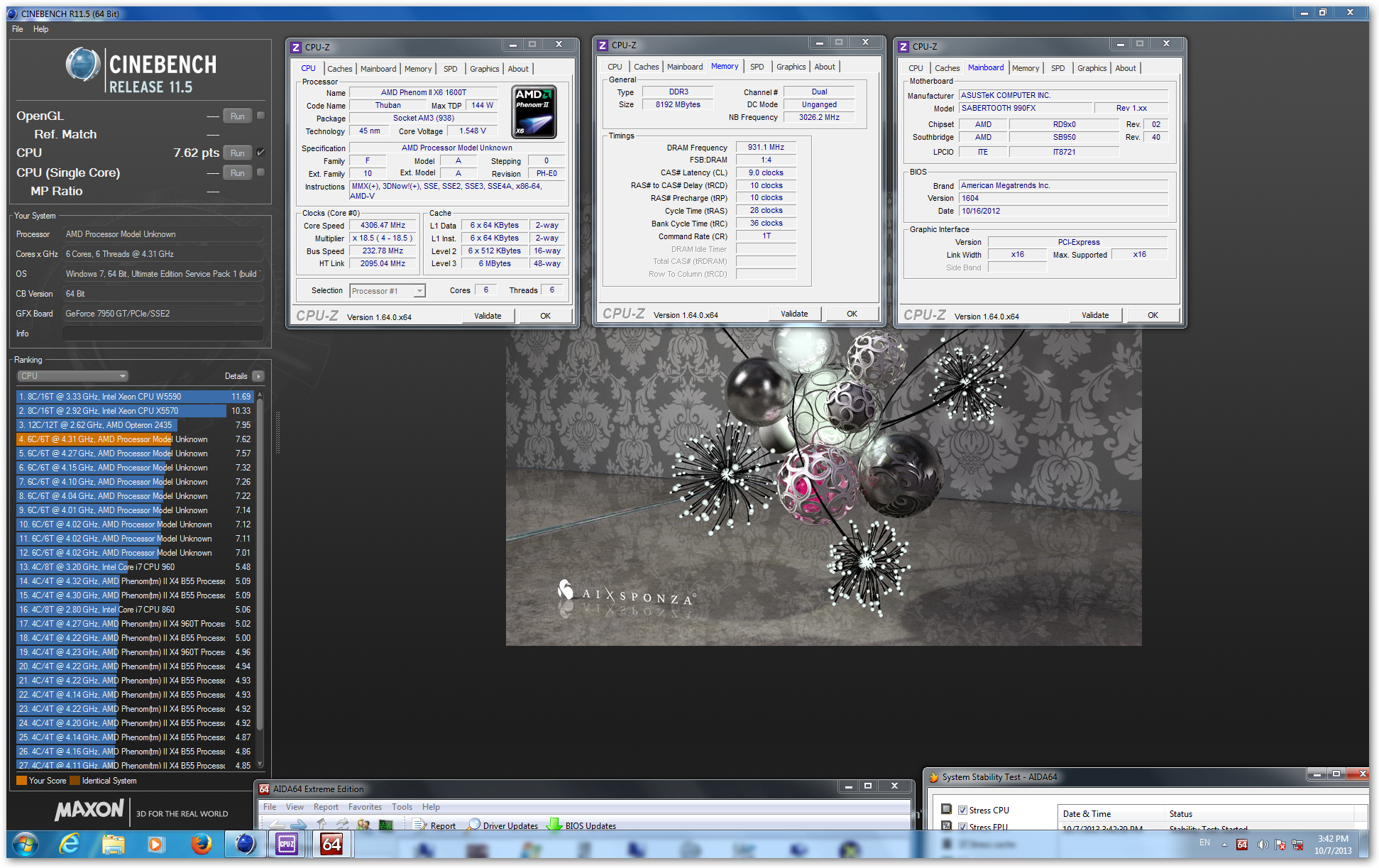Click the Info input field
Screen dimensions: 1379x868
click(163, 333)
